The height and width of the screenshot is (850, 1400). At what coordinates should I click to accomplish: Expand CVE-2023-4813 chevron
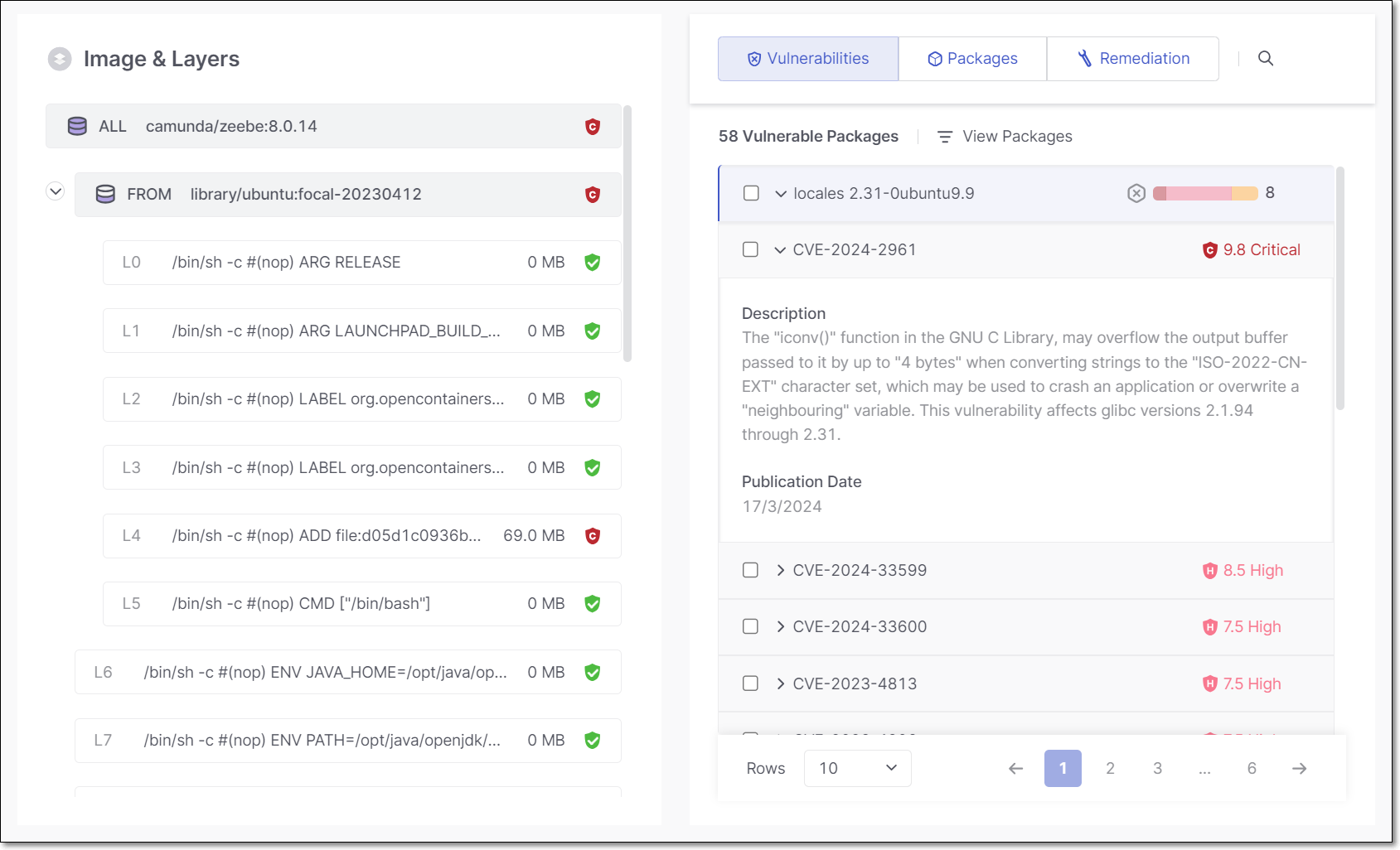click(x=780, y=683)
